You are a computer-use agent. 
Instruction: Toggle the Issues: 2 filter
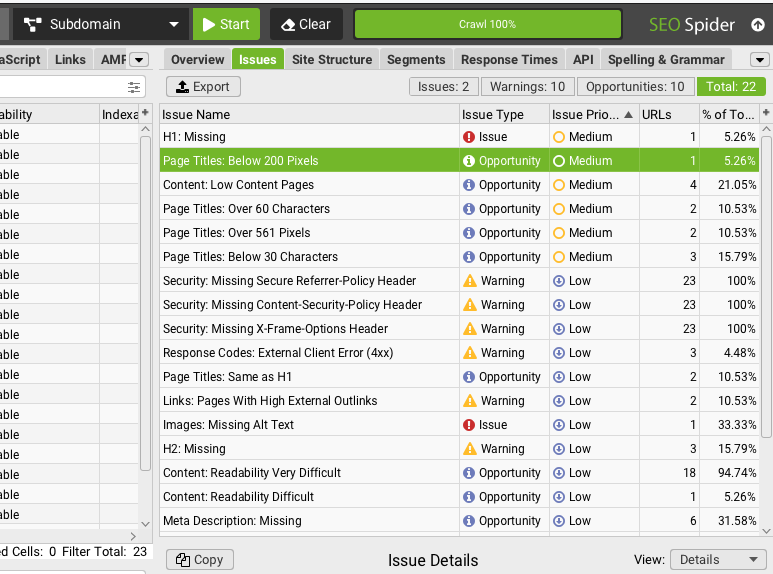tap(443, 87)
